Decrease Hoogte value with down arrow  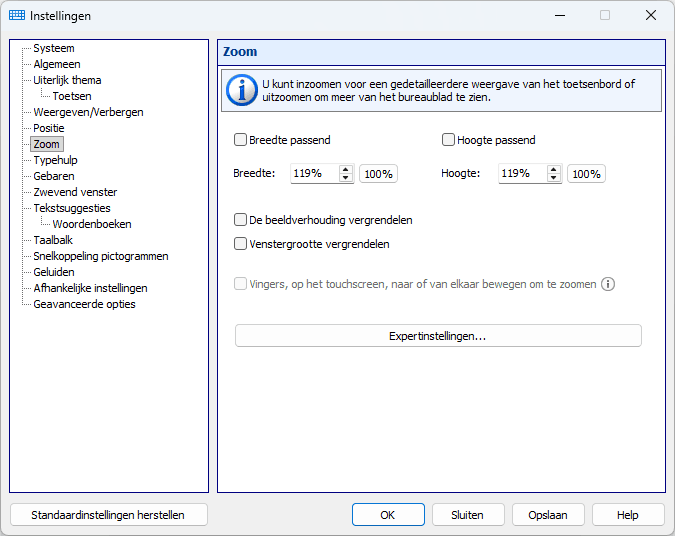[554, 178]
